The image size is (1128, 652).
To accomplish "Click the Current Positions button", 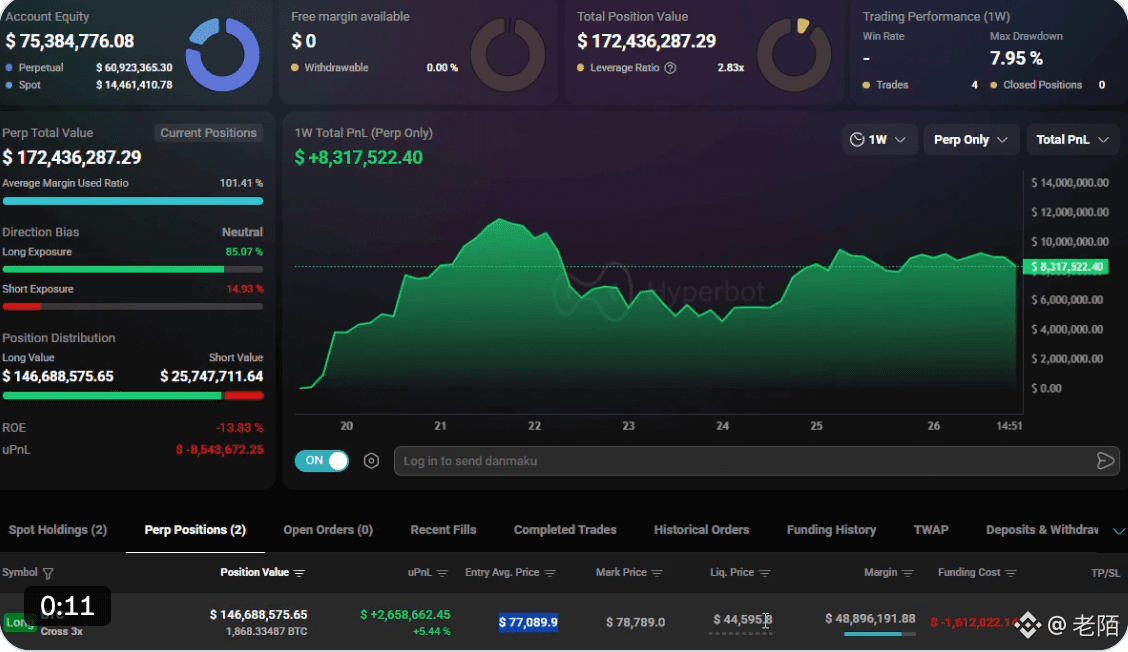I will pyautogui.click(x=209, y=133).
